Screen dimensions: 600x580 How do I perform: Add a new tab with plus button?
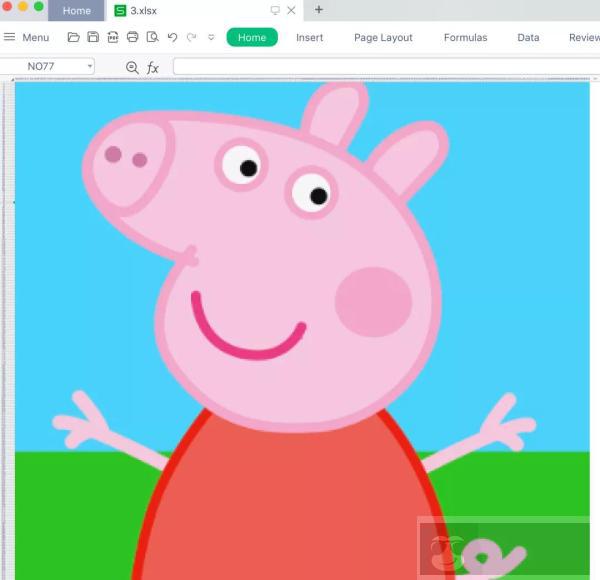point(319,10)
